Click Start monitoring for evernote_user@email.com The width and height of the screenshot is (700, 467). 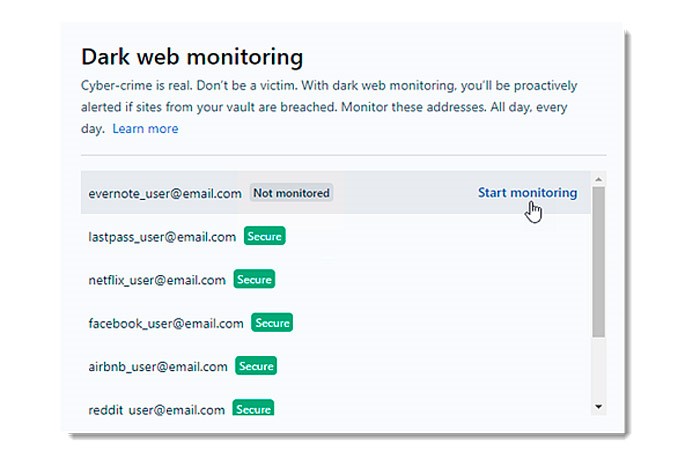[x=527, y=192]
